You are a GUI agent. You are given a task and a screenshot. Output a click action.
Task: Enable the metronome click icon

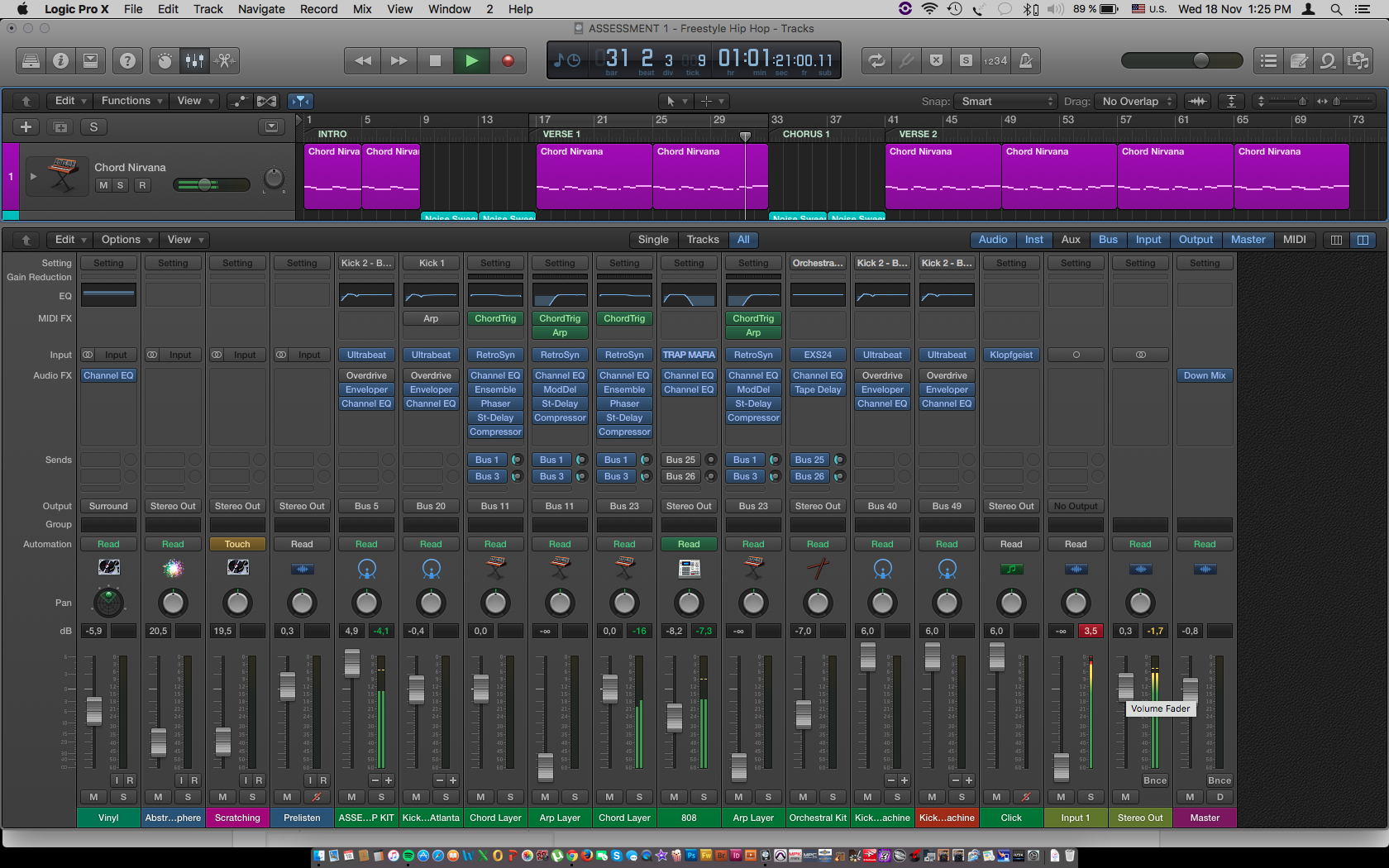point(1025,60)
